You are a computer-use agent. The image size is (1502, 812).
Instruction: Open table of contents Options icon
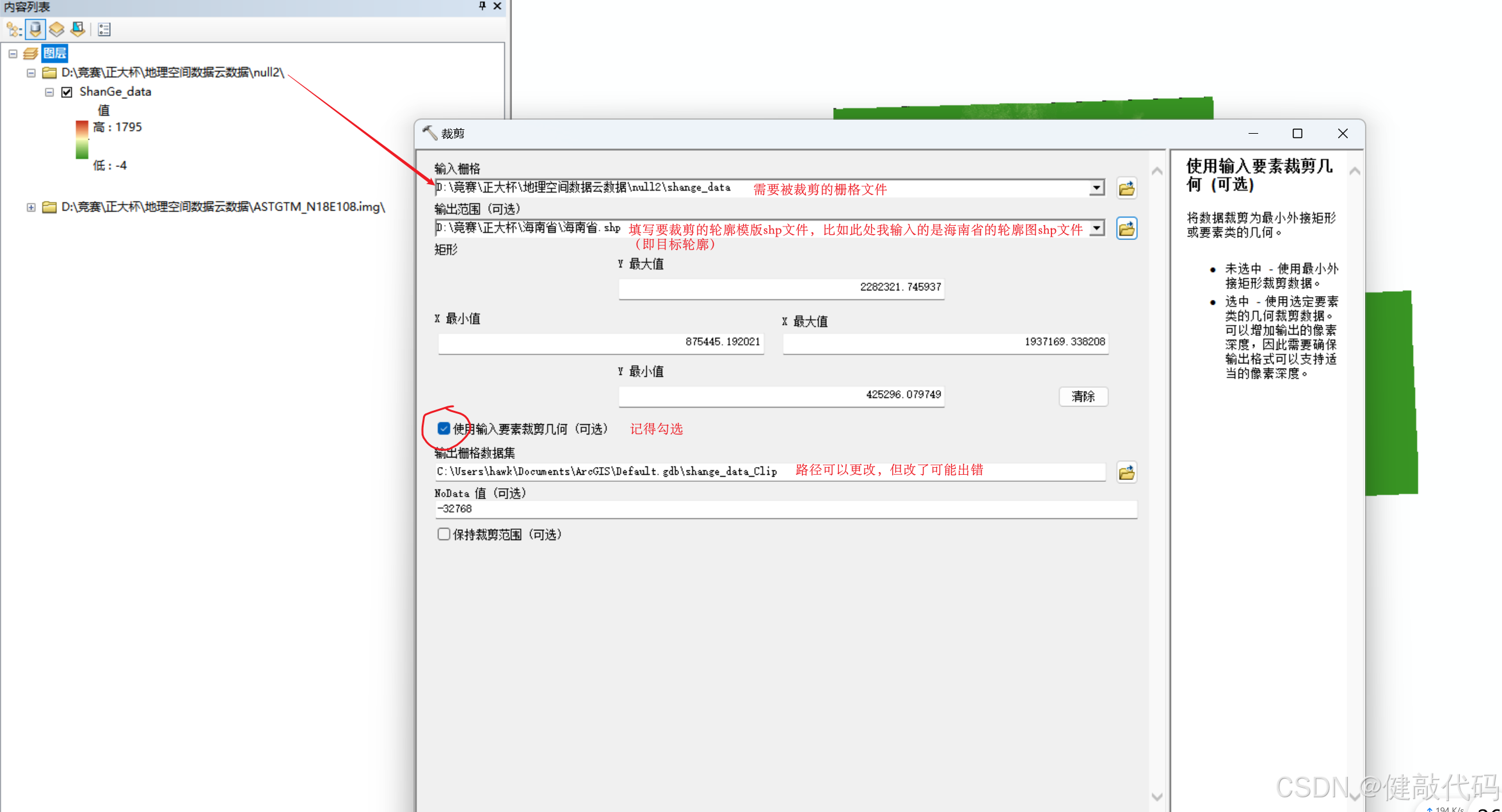104,29
